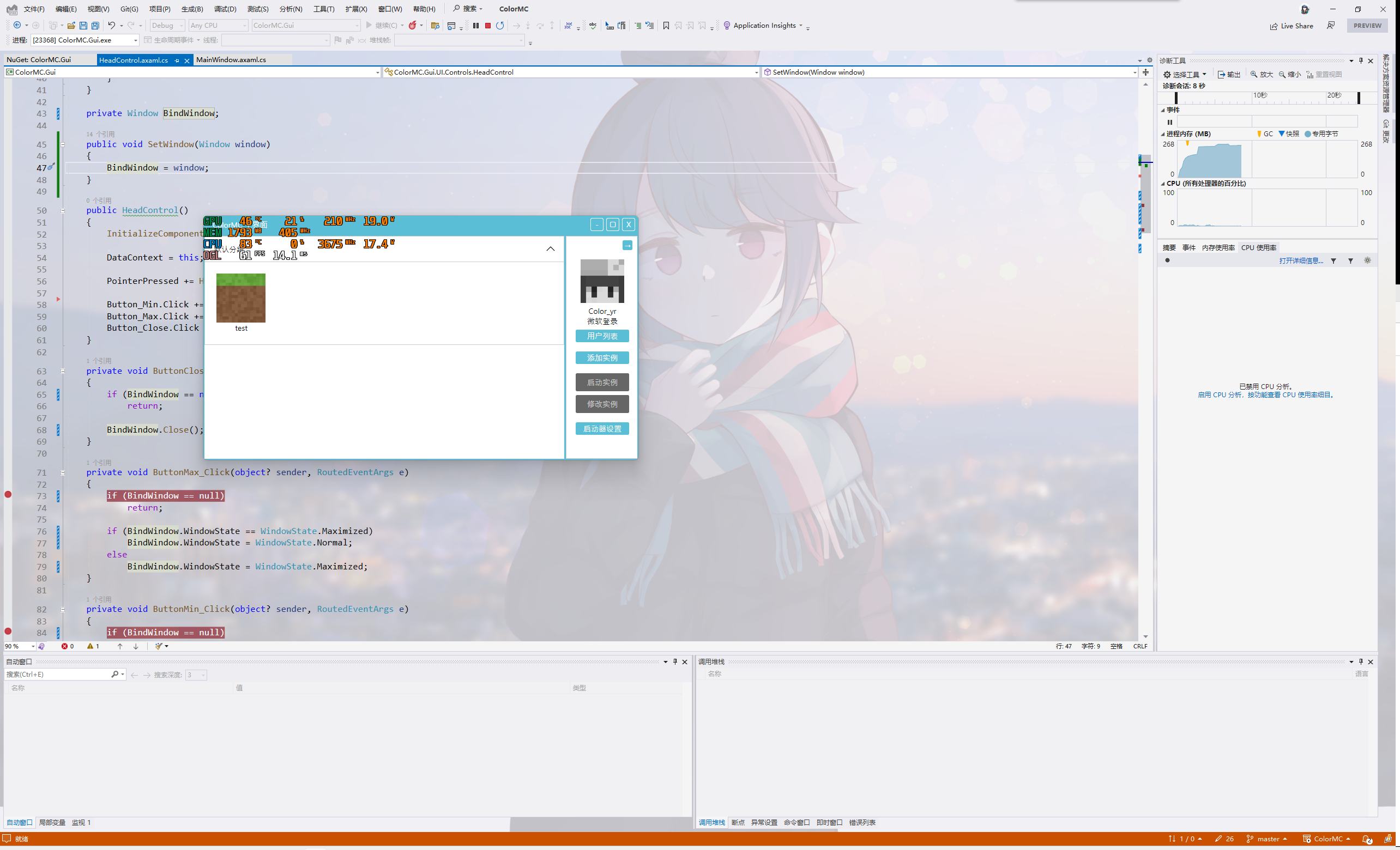Click the Undo arrow icon
This screenshot has height=850, width=1400.
(x=112, y=26)
